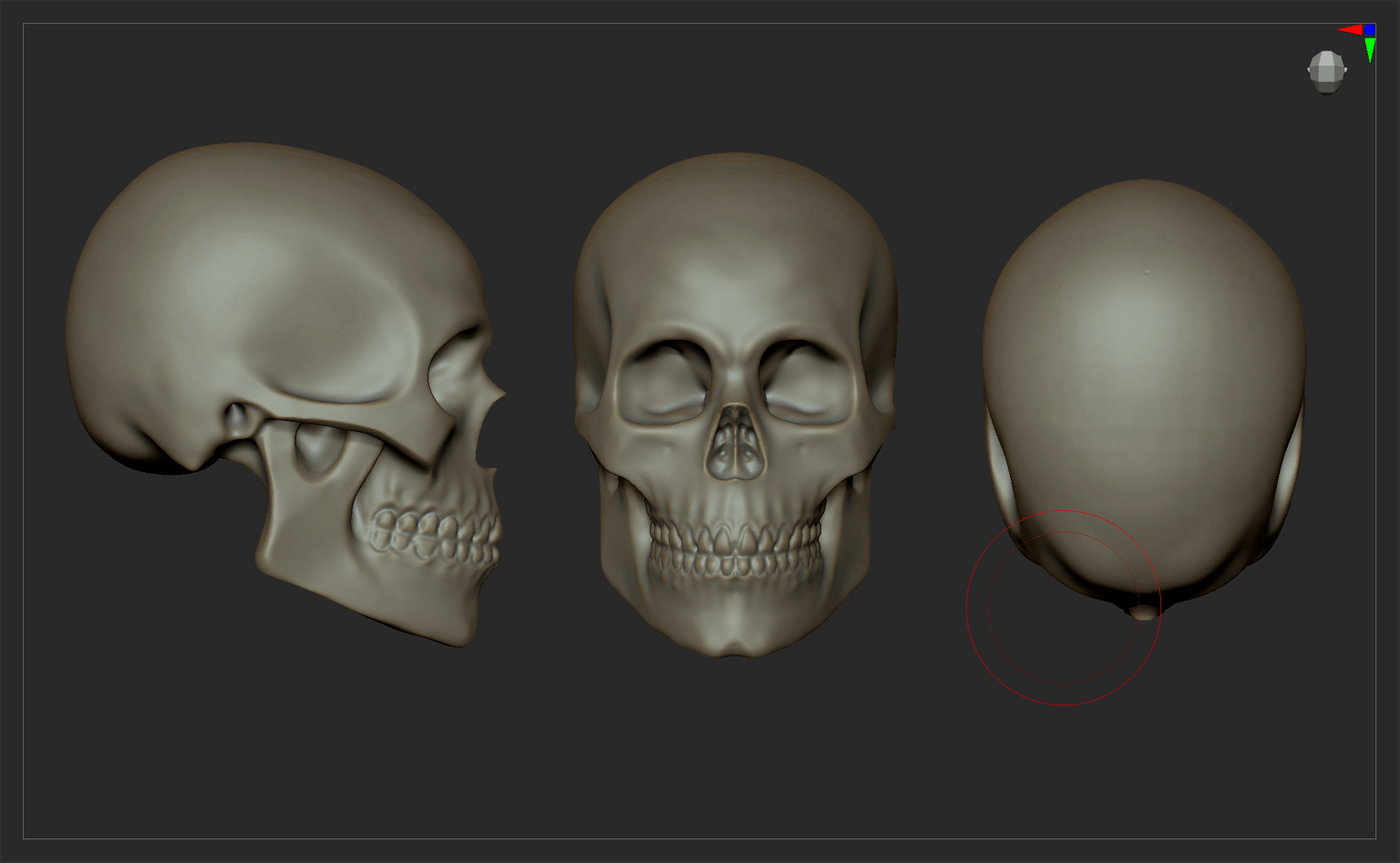Click the front-view skull model
This screenshot has height=863, width=1400.
736,405
